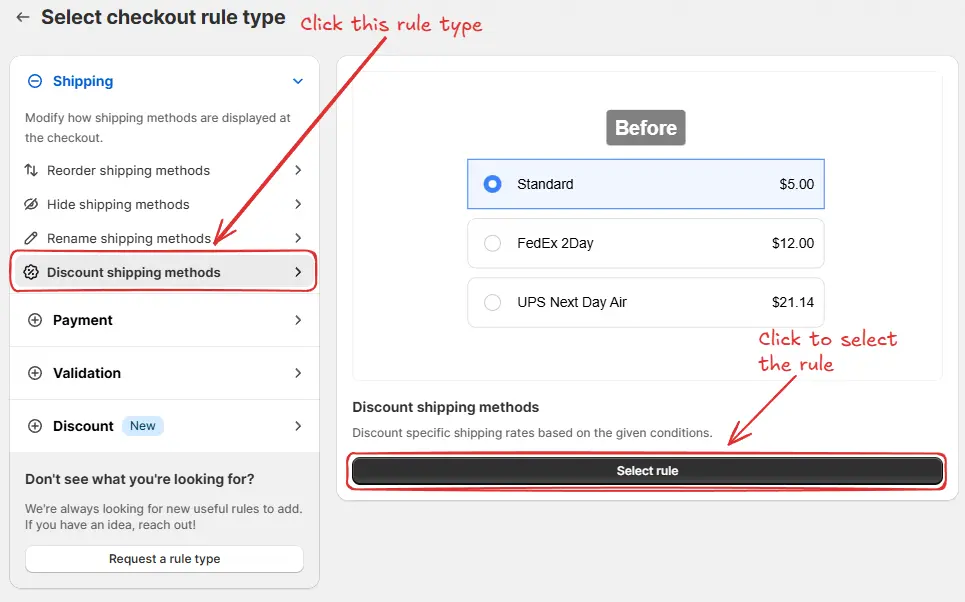Expand the Payment section chevron

pos(297,320)
